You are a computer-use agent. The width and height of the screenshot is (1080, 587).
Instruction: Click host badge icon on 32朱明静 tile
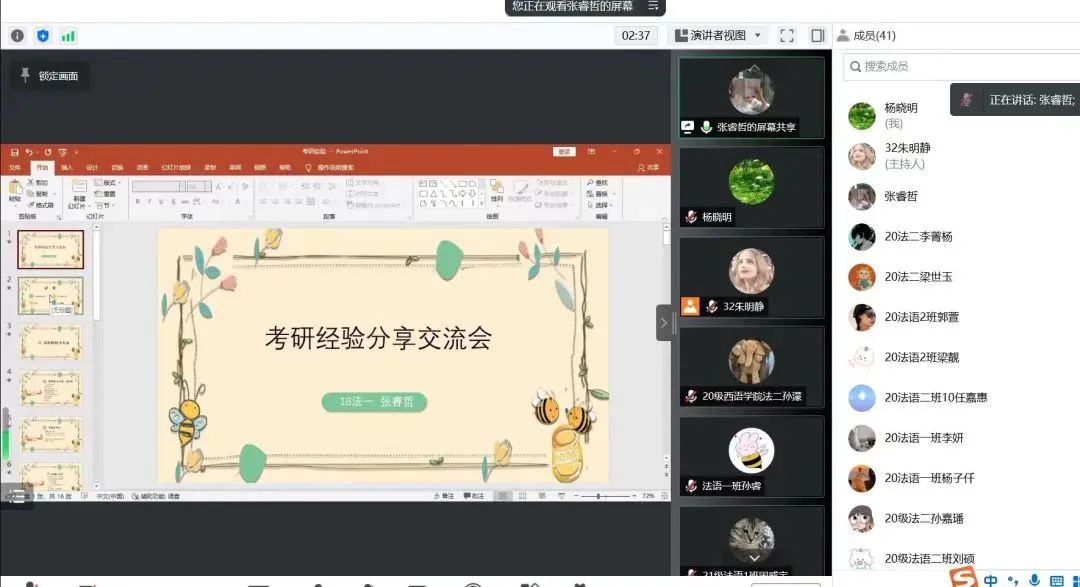pos(689,306)
